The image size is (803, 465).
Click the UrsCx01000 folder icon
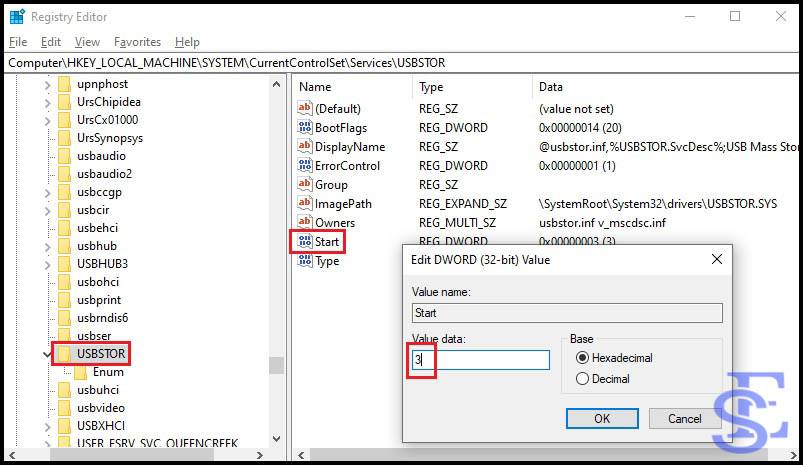pyautogui.click(x=65, y=120)
